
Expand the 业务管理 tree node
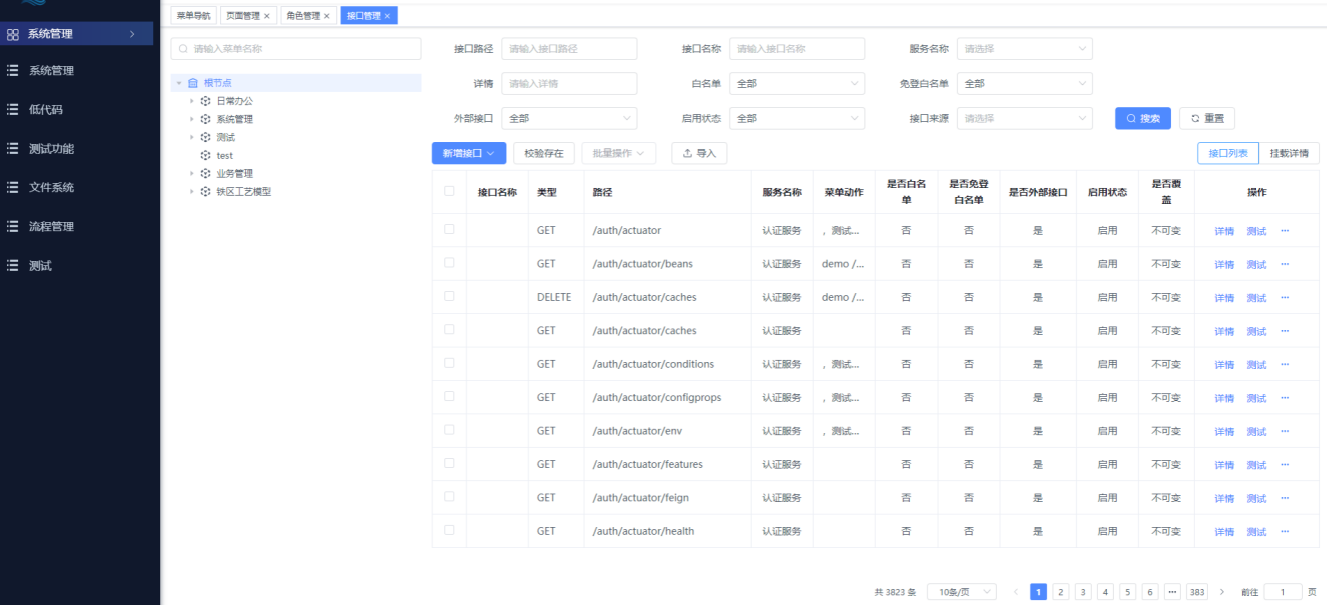point(192,173)
